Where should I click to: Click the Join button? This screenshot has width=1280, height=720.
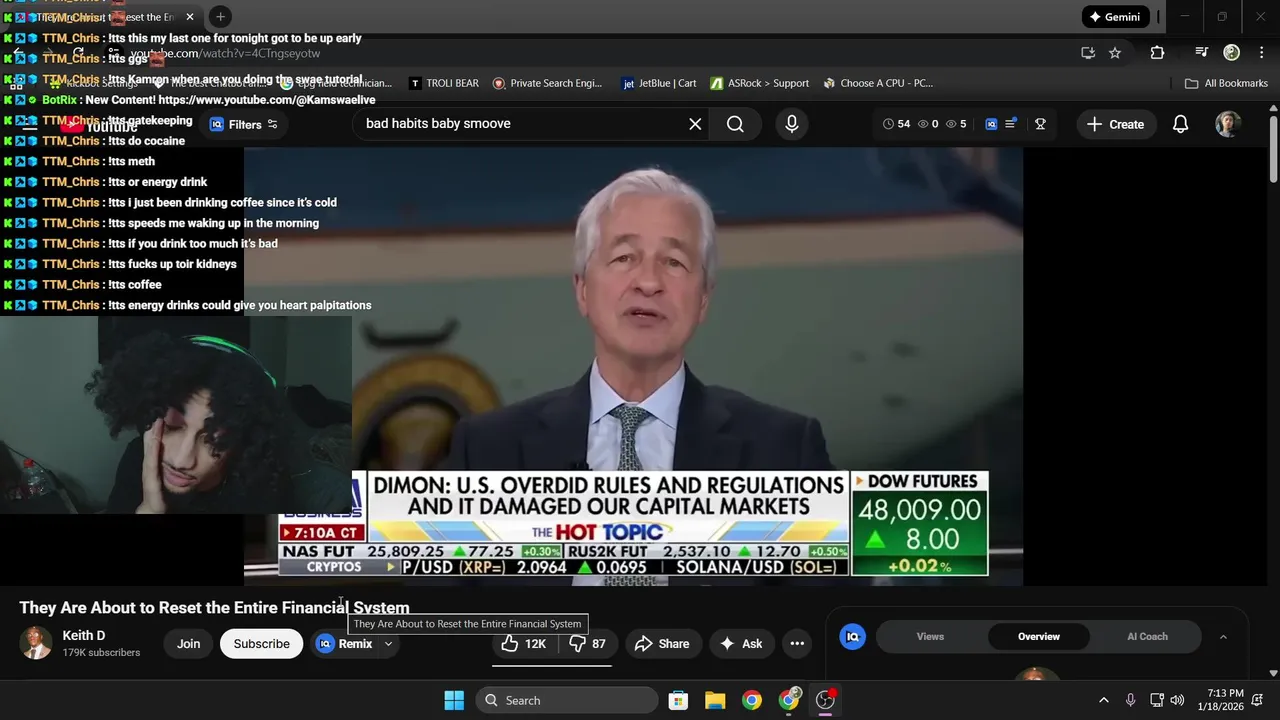[x=189, y=644]
